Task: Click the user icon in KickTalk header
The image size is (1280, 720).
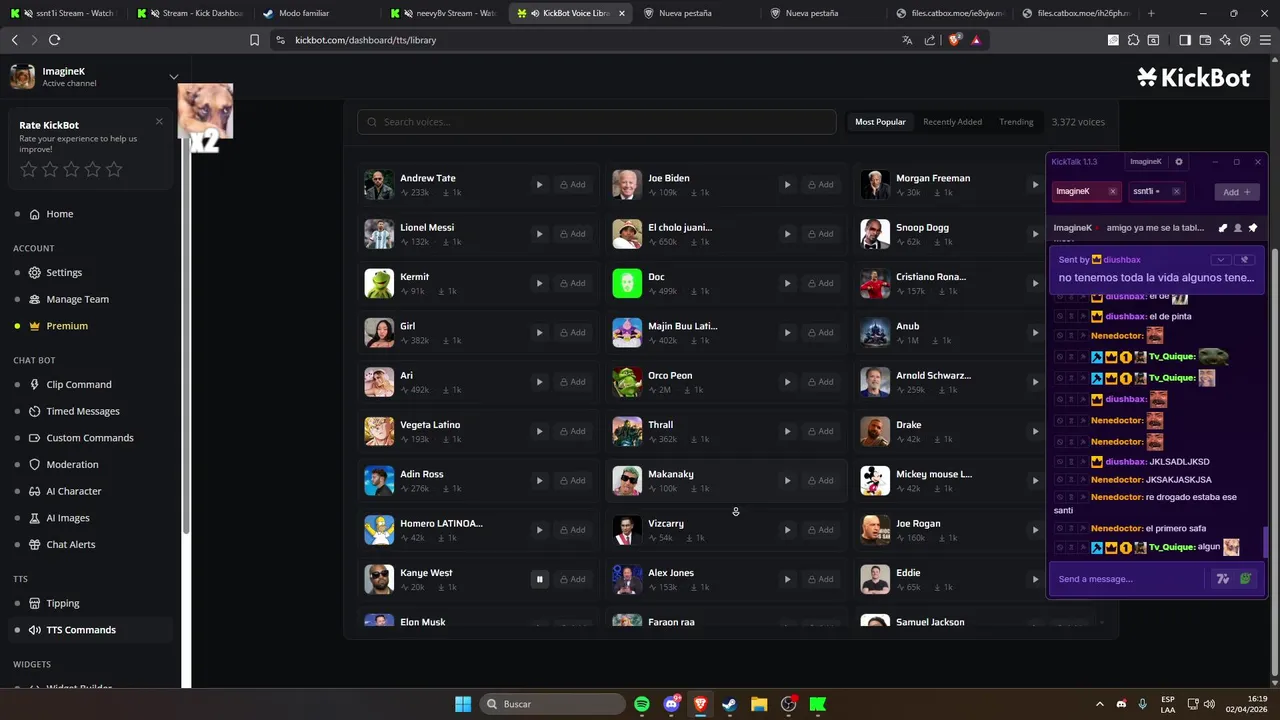Action: coord(1238,228)
